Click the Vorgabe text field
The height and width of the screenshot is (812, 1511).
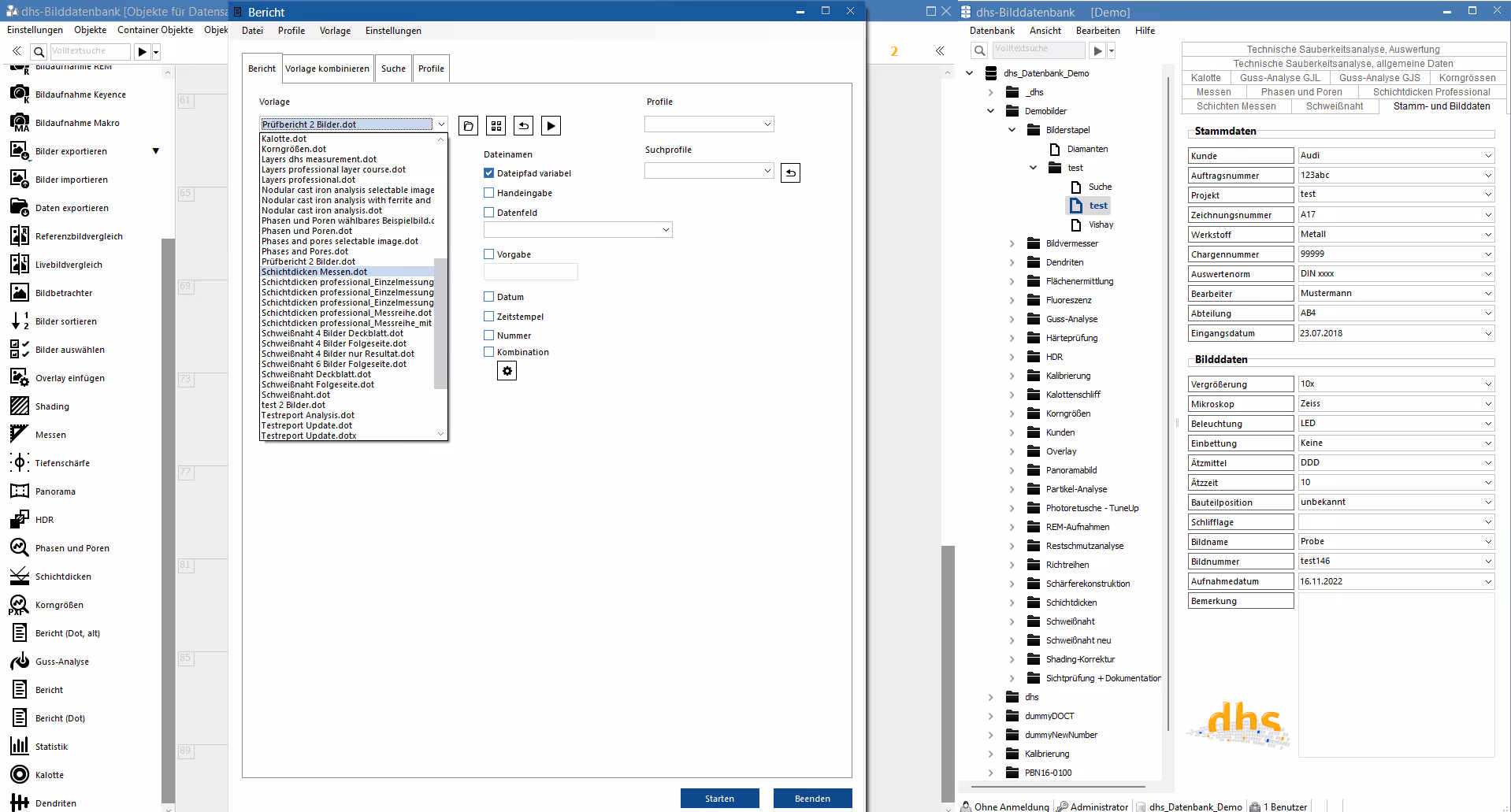click(x=530, y=272)
